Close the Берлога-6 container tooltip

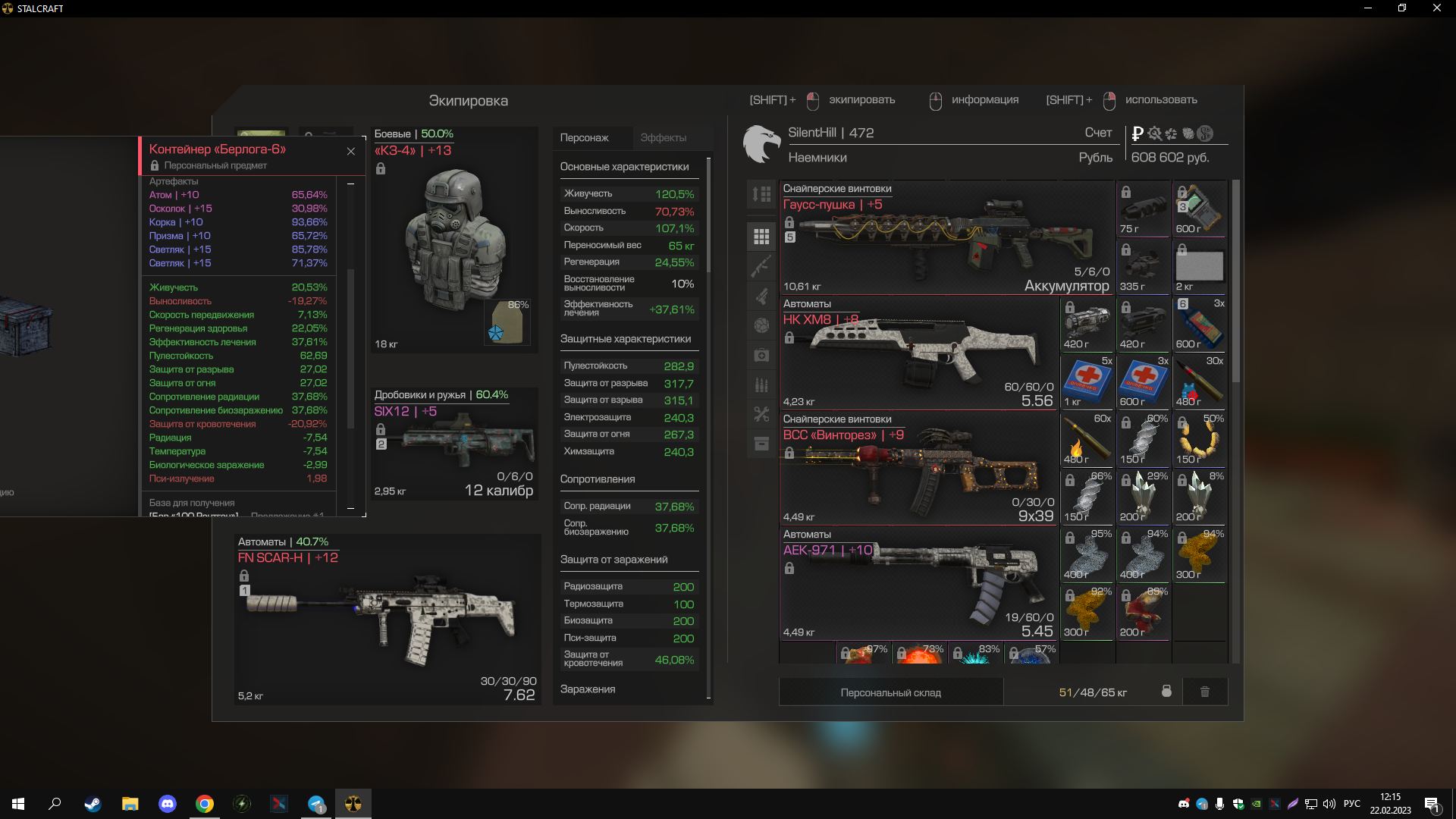click(351, 151)
